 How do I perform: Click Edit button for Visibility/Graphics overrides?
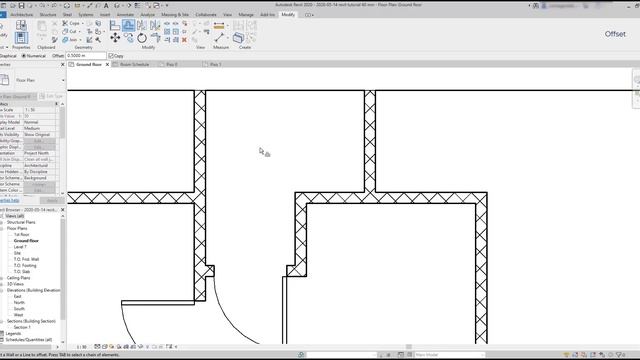pos(39,141)
